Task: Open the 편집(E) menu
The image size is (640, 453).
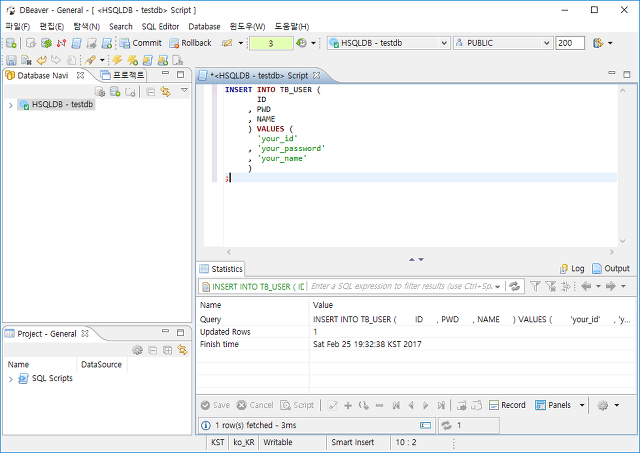Action: pyautogui.click(x=51, y=27)
